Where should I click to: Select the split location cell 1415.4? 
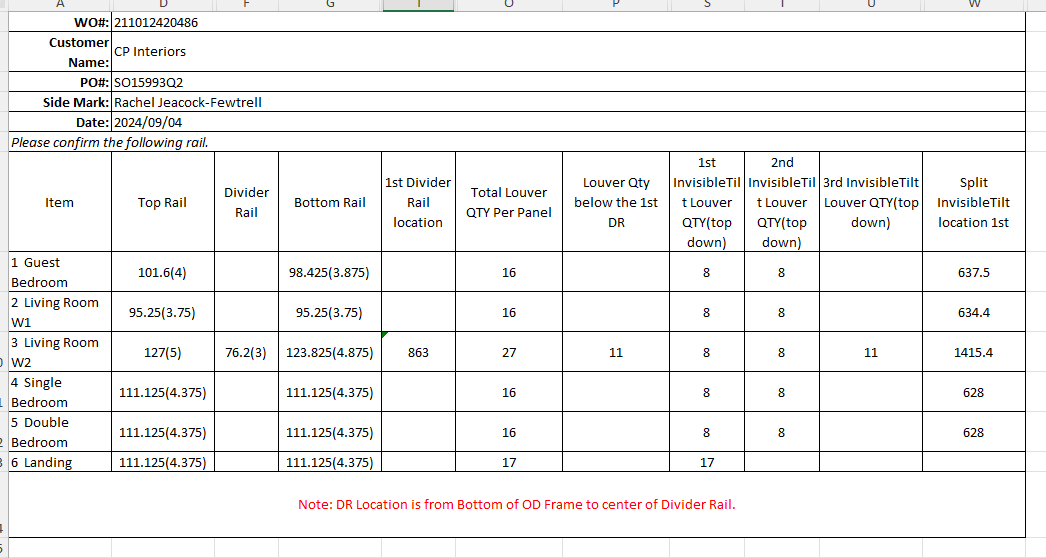pyautogui.click(x=973, y=352)
